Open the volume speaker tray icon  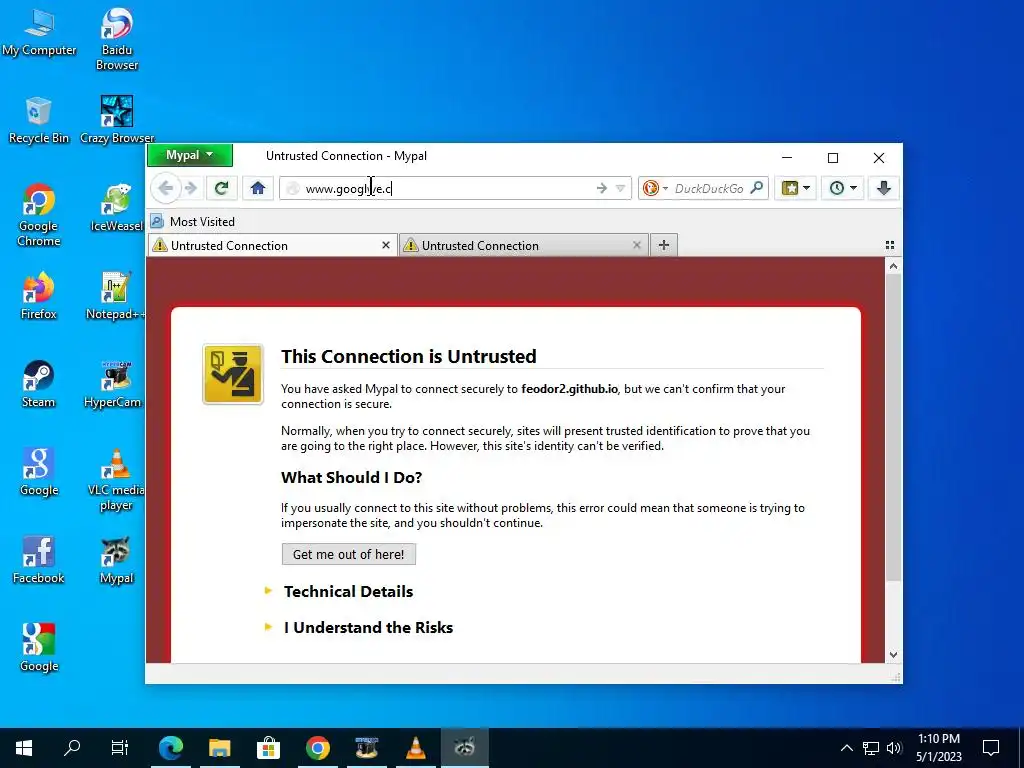click(x=894, y=748)
